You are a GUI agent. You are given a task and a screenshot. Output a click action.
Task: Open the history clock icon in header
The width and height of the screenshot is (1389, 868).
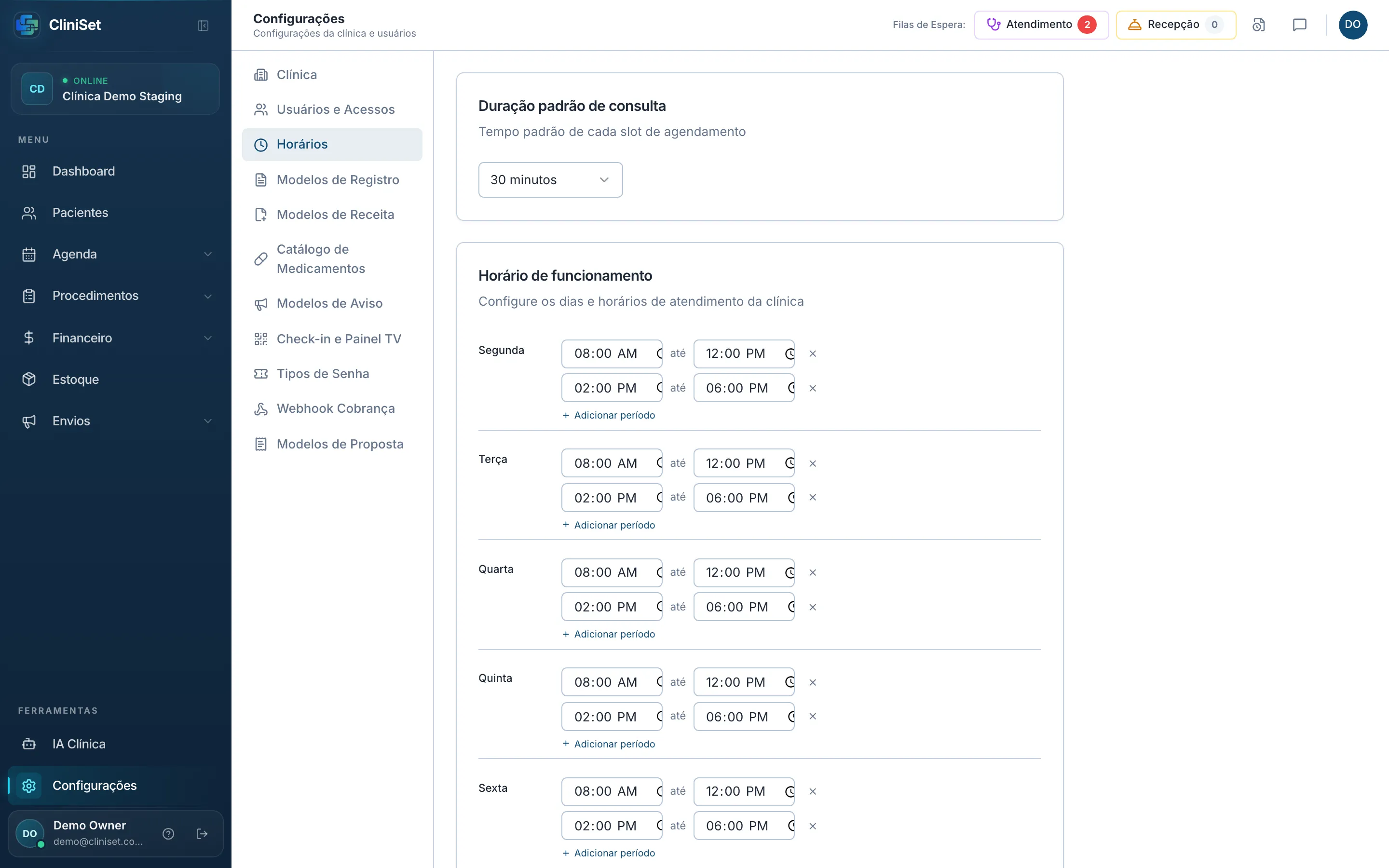[1259, 25]
